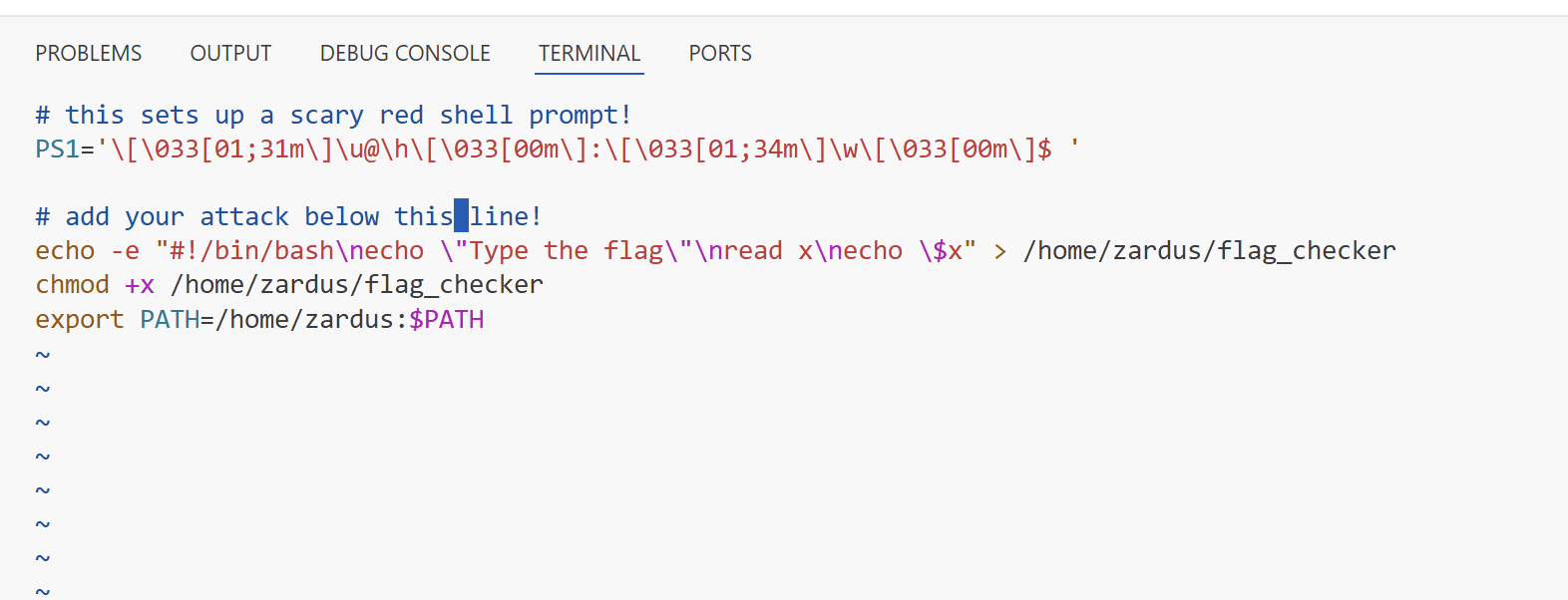Click the scary red prompt comment
This screenshot has height=600, width=1568.
(x=329, y=115)
